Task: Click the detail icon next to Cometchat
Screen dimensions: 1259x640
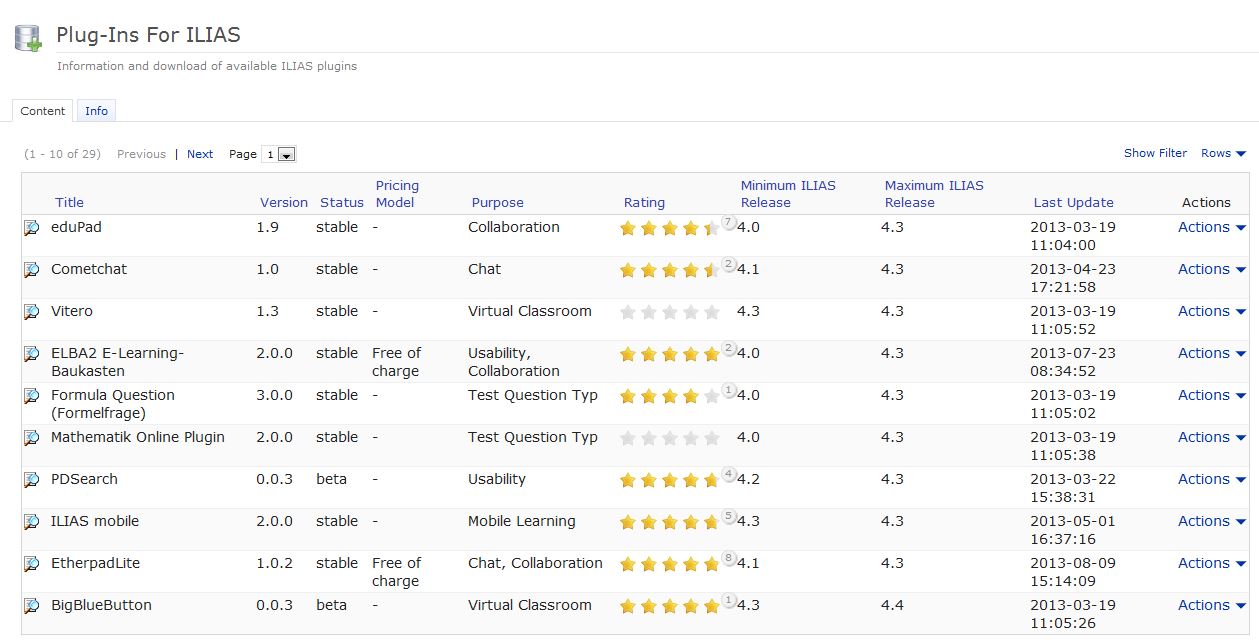Action: pyautogui.click(x=31, y=270)
